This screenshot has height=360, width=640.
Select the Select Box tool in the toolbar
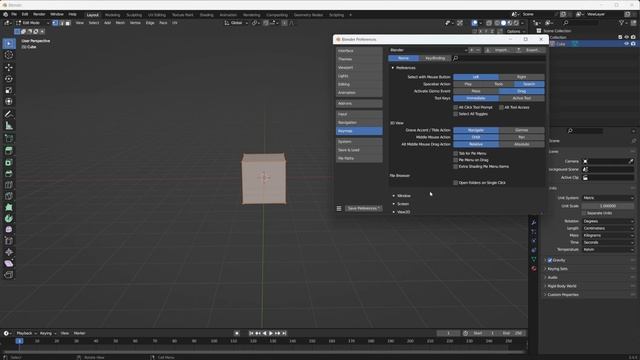tap(9, 43)
